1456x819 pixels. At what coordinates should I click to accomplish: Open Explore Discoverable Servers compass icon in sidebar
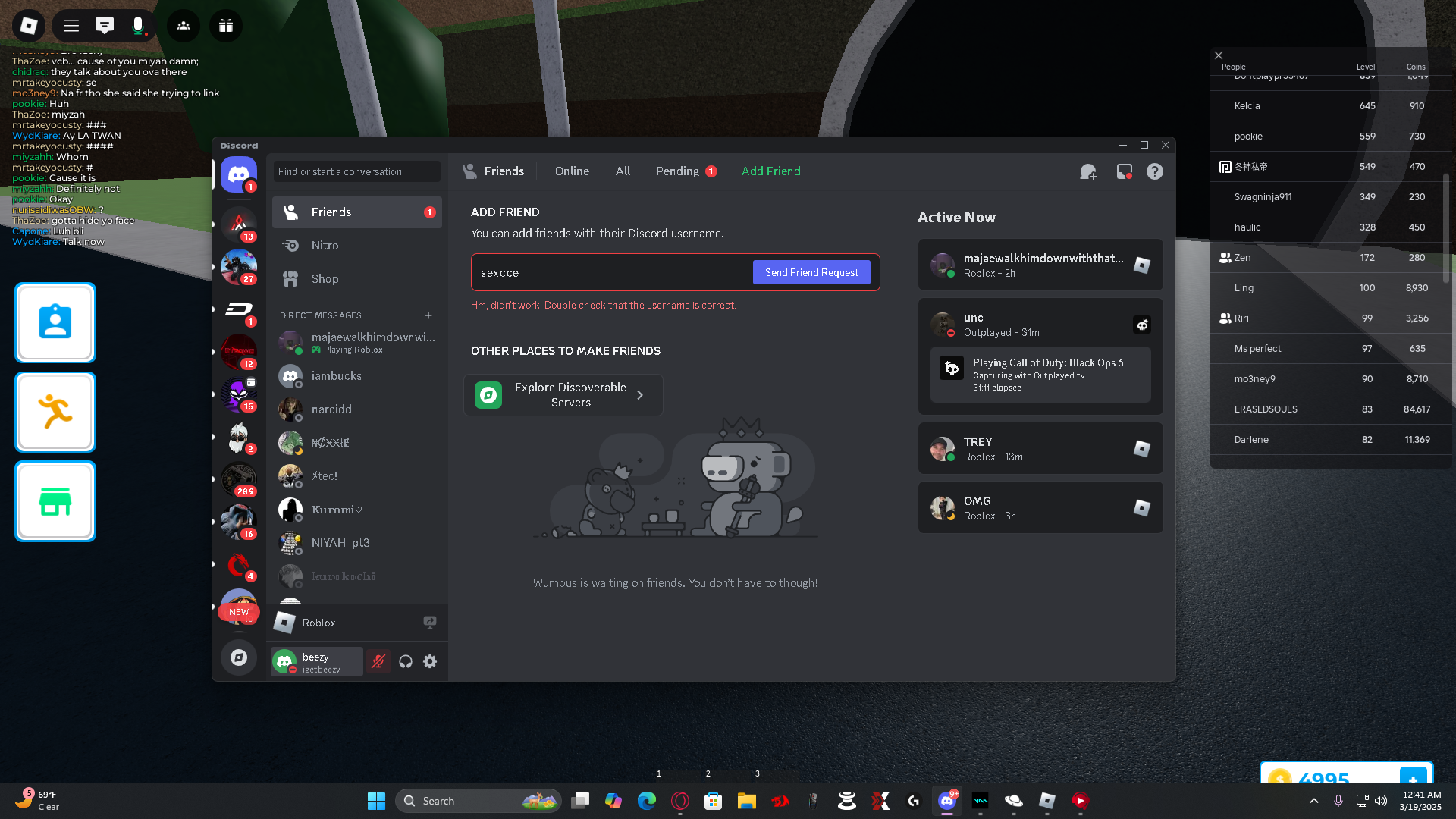coord(239,657)
